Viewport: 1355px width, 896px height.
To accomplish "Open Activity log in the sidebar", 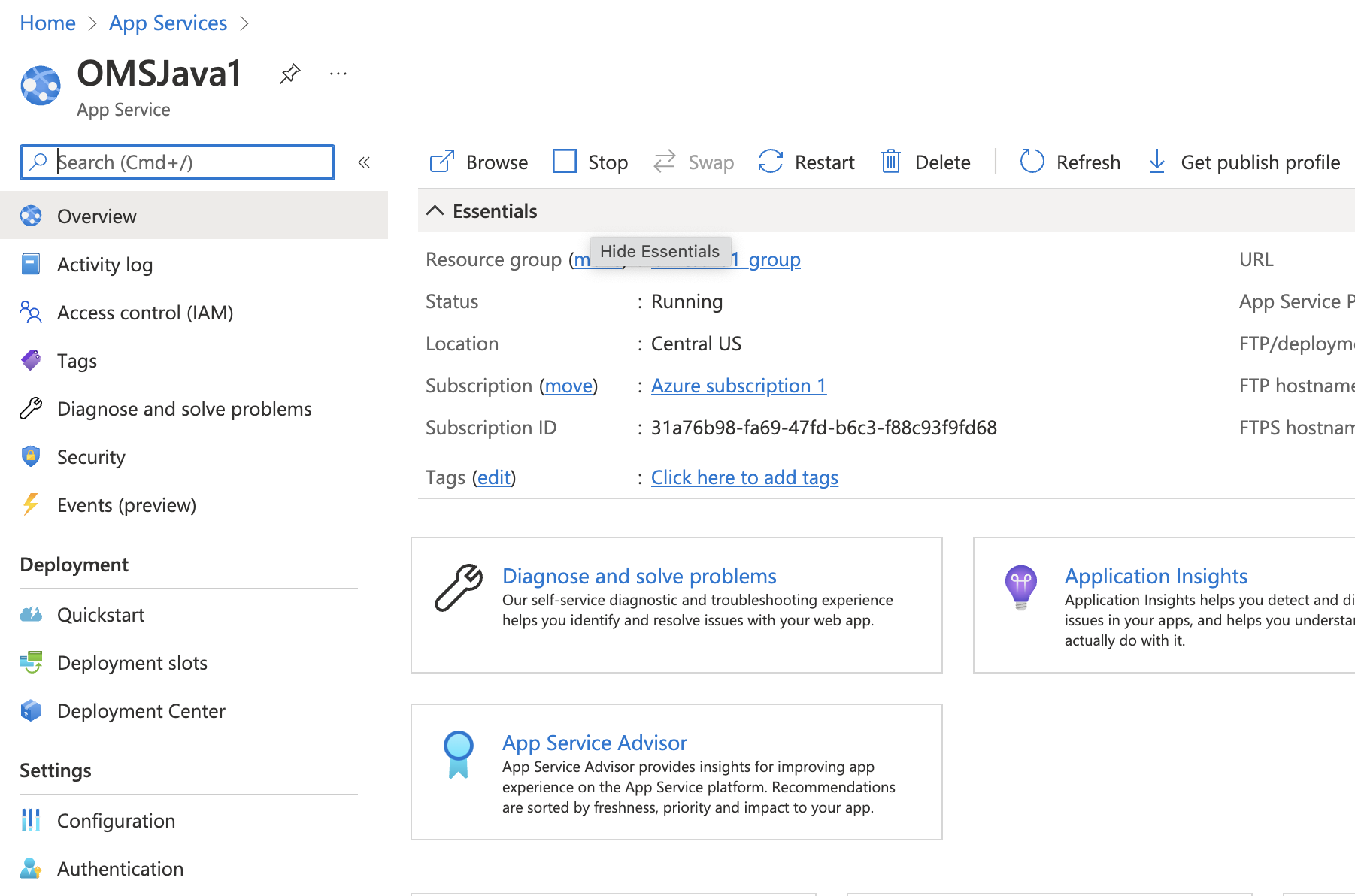I will [194, 265].
